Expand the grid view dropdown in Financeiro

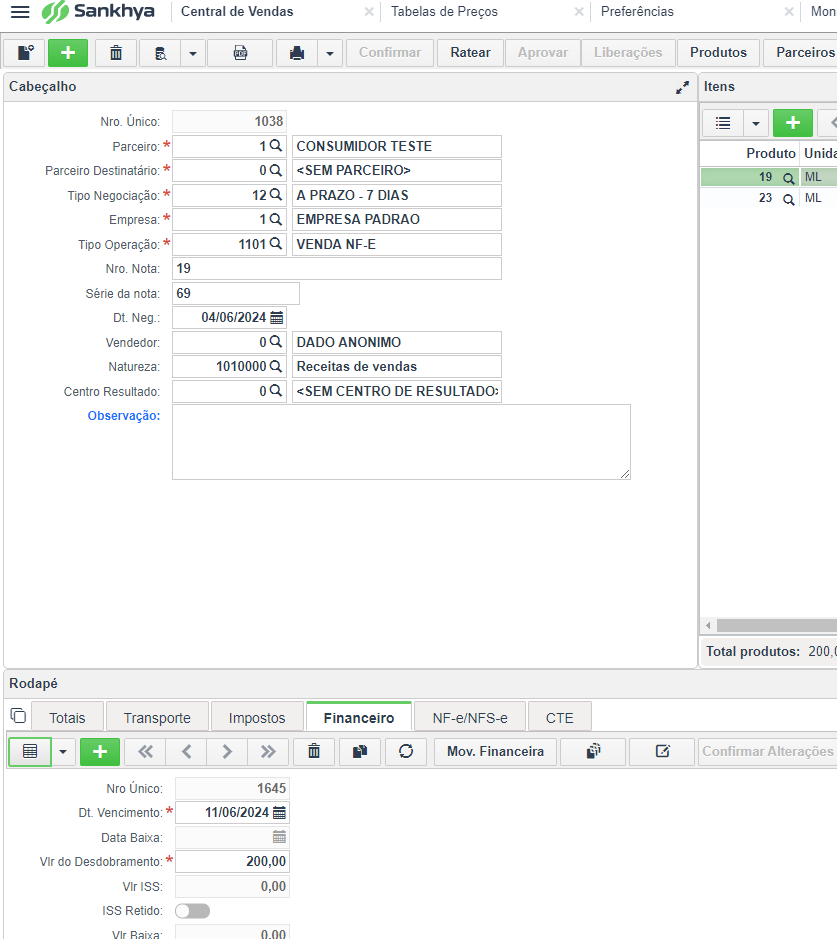click(65, 751)
